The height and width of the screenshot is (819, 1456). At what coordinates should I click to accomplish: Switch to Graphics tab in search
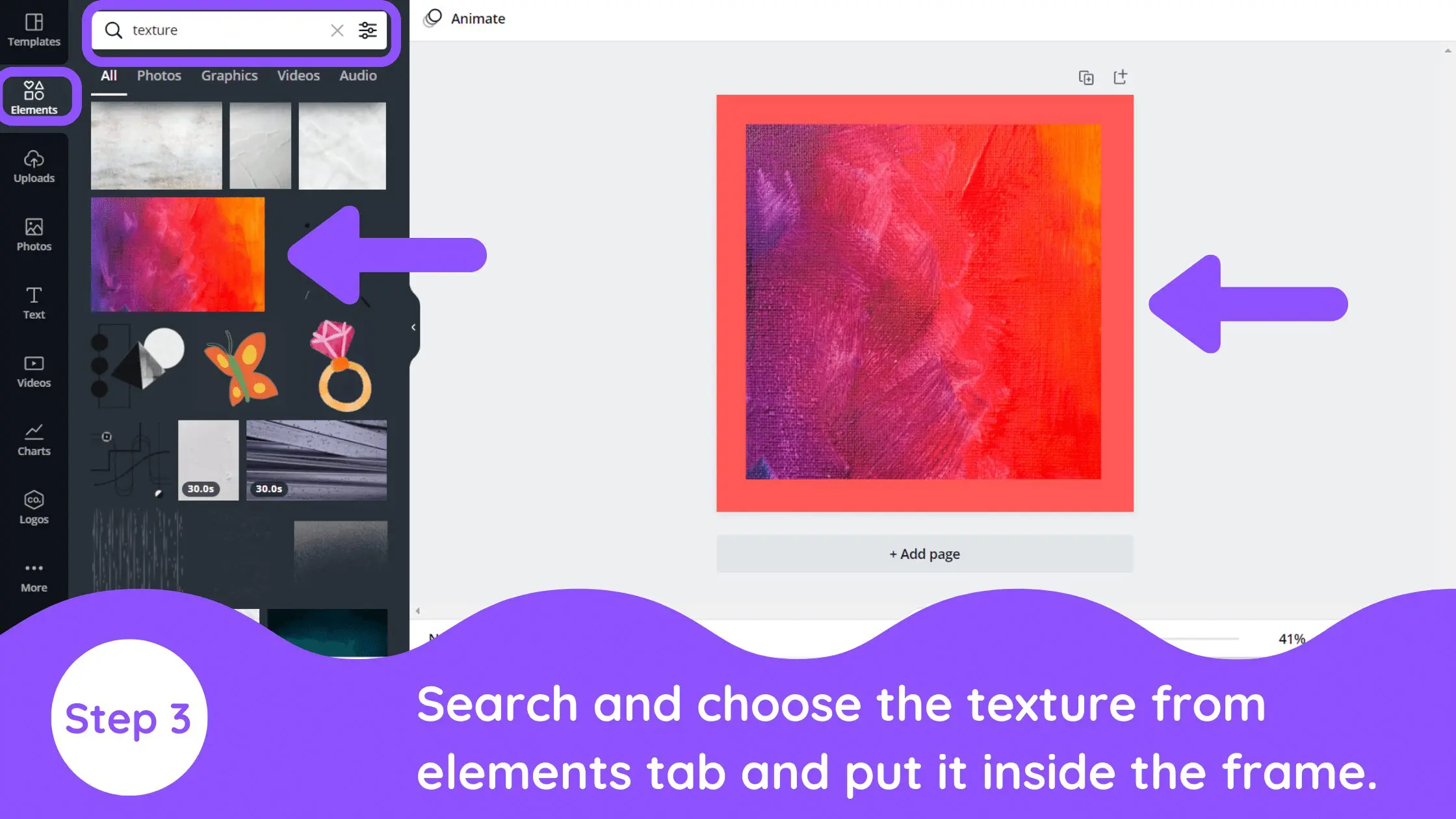coord(229,75)
